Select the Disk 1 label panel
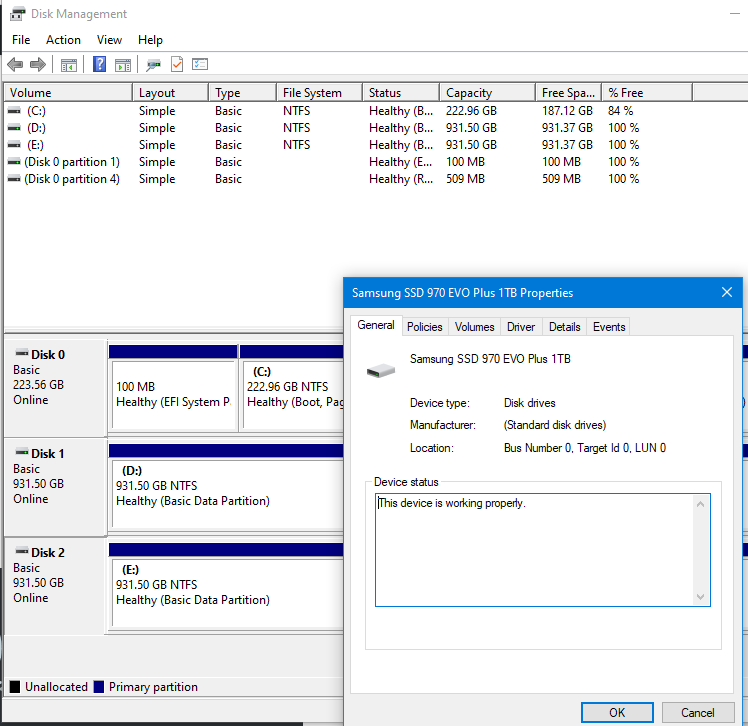Screen dimensions: 748x726 (55, 487)
